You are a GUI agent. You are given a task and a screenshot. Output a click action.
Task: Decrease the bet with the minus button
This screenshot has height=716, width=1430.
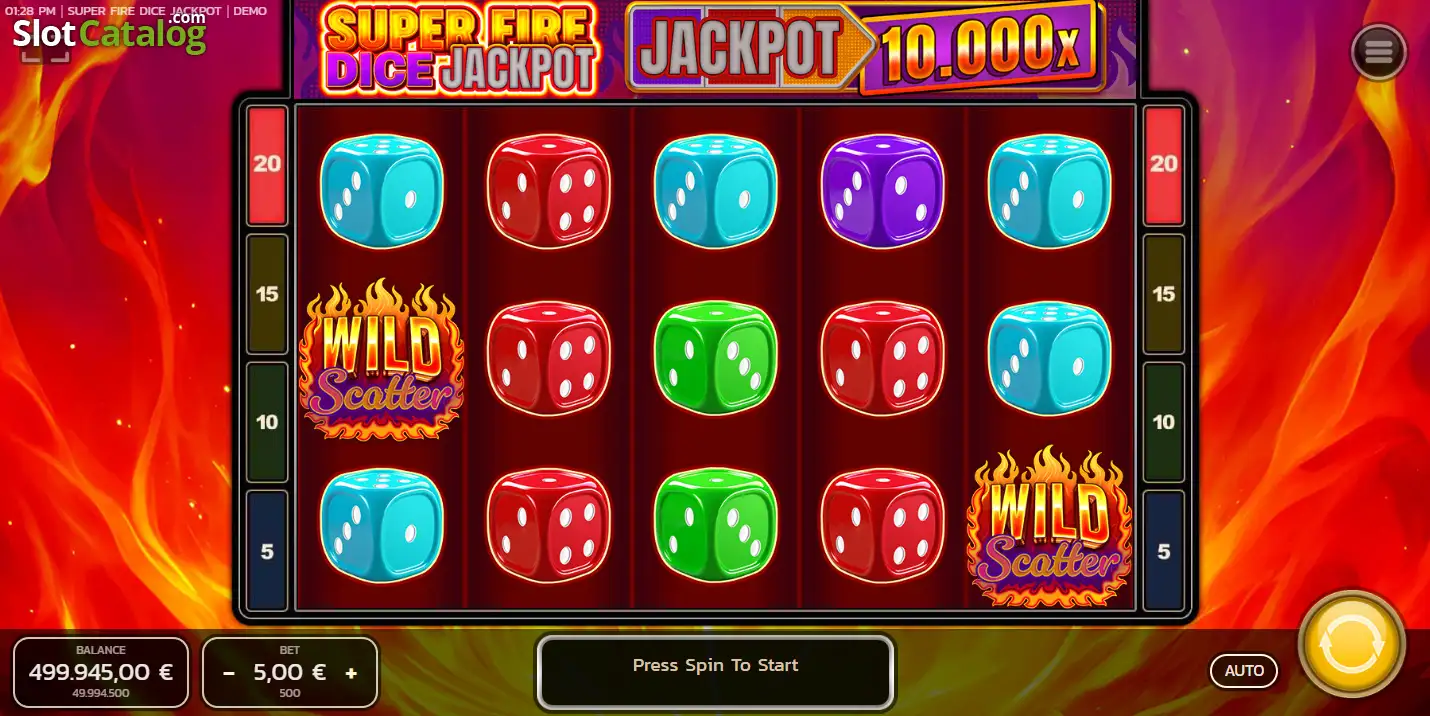coord(229,673)
